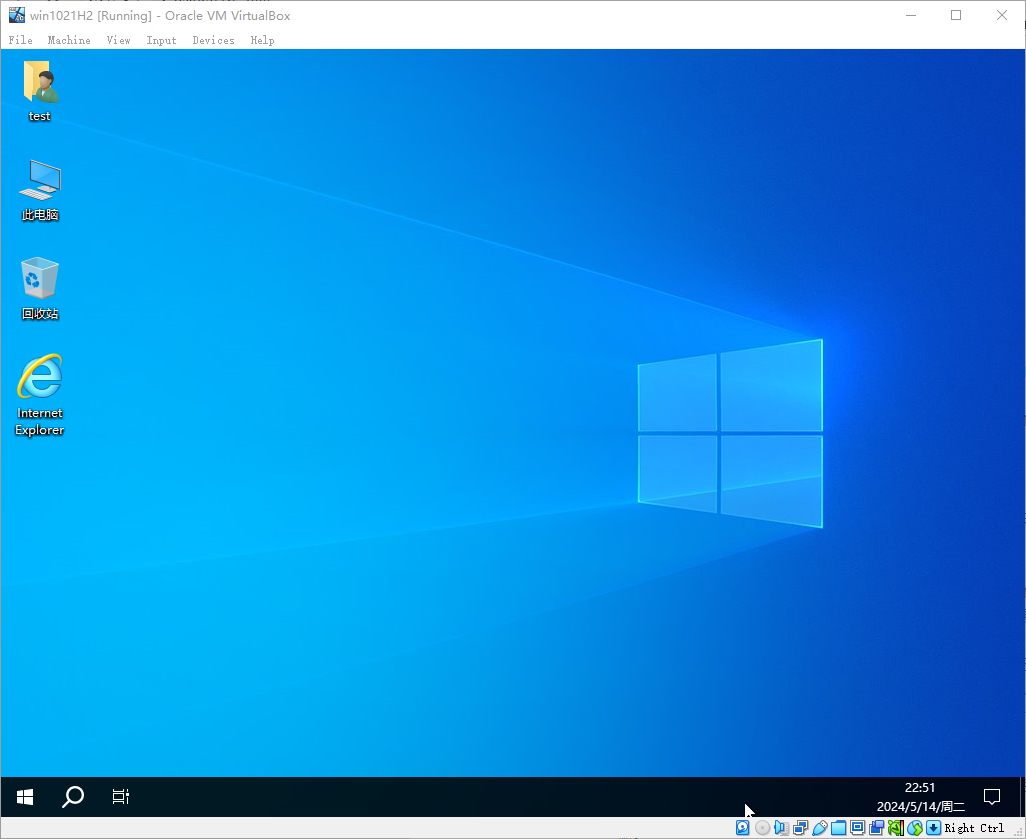The width and height of the screenshot is (1026, 839).
Task: Open the View menu
Action: pos(118,41)
